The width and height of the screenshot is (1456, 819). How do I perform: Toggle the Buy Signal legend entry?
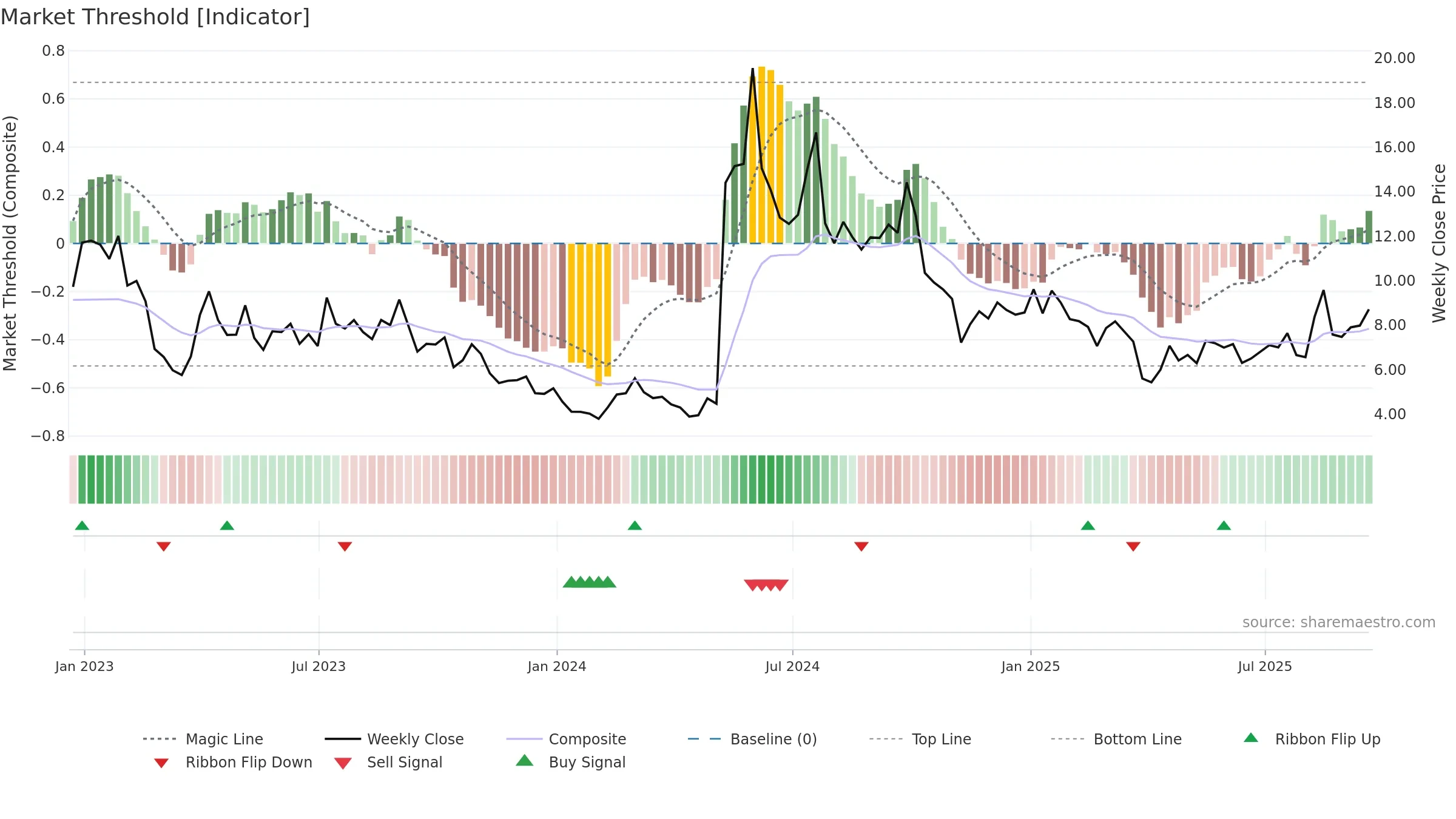(x=570, y=762)
